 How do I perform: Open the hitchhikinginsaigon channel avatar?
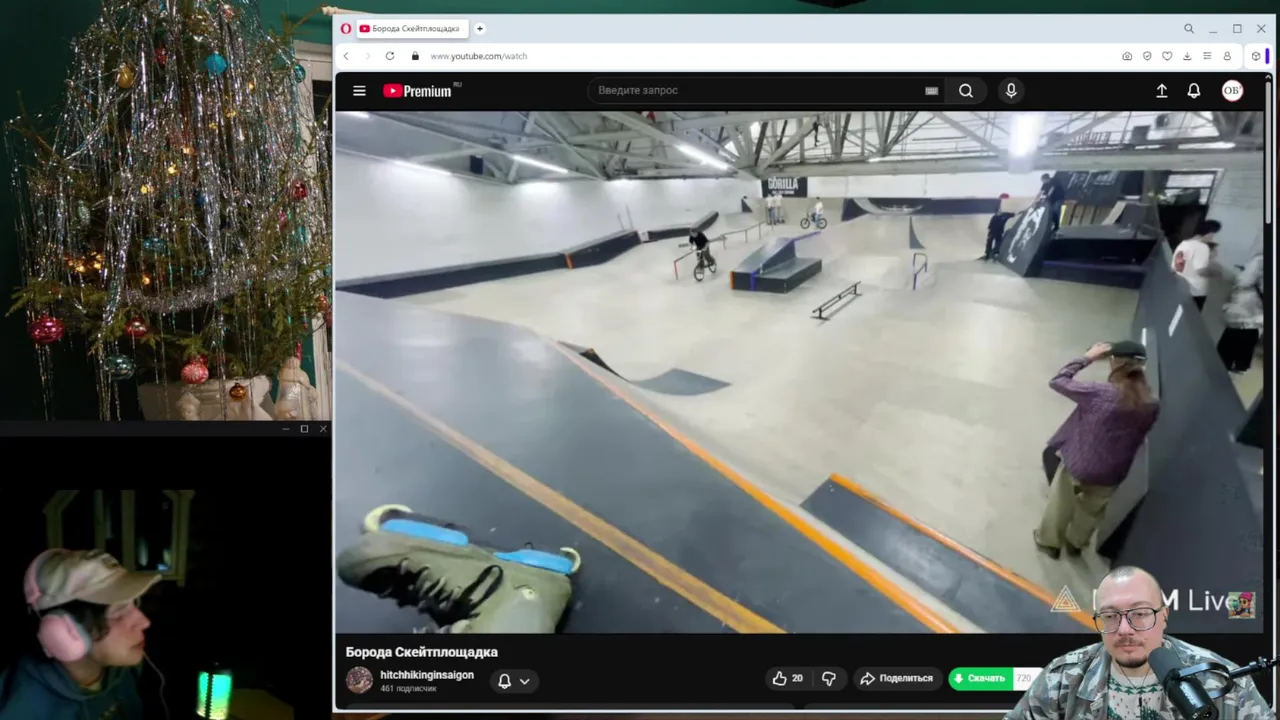point(359,680)
